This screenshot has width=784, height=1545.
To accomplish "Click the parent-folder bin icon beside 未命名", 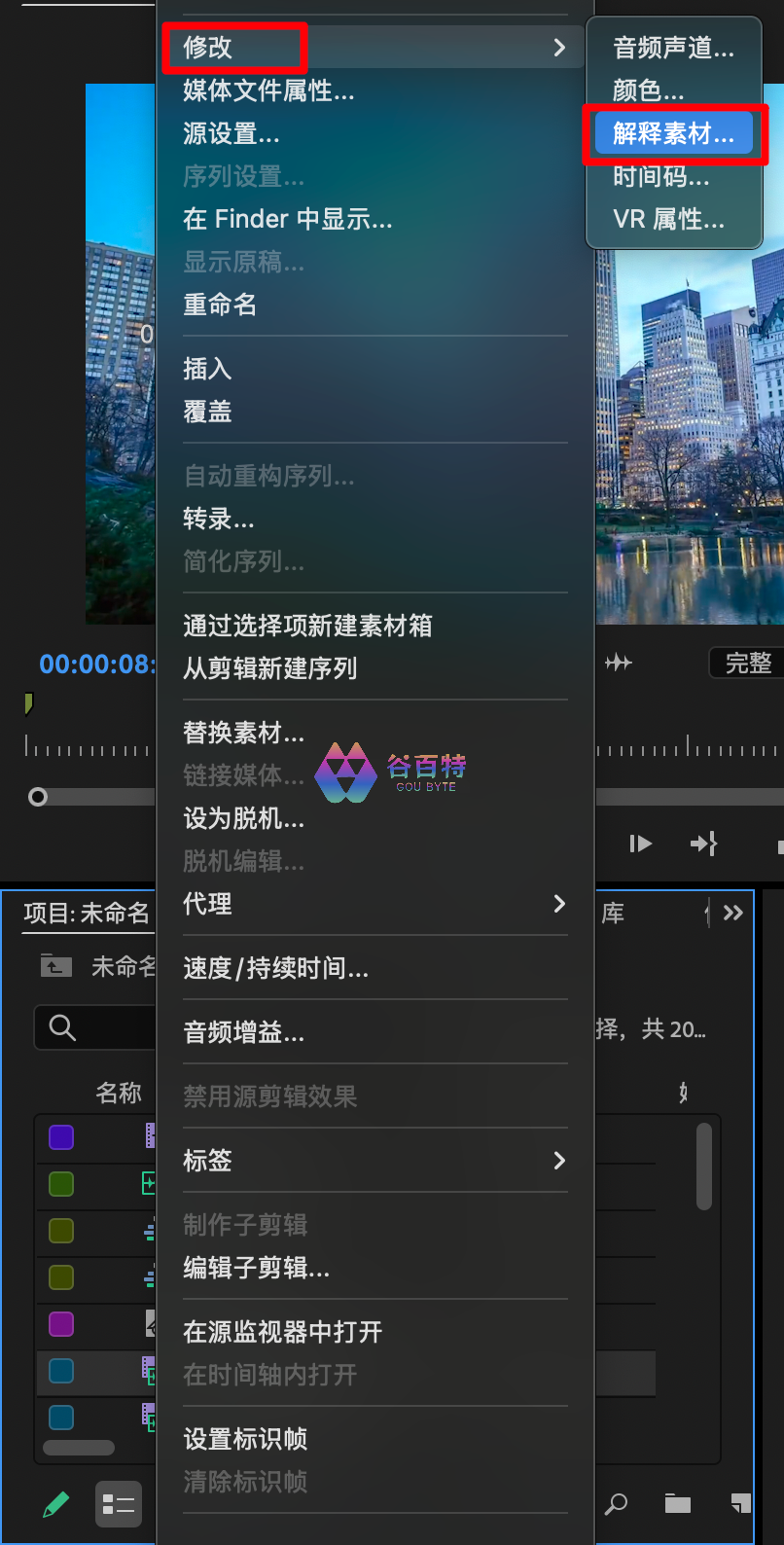I will (55, 966).
